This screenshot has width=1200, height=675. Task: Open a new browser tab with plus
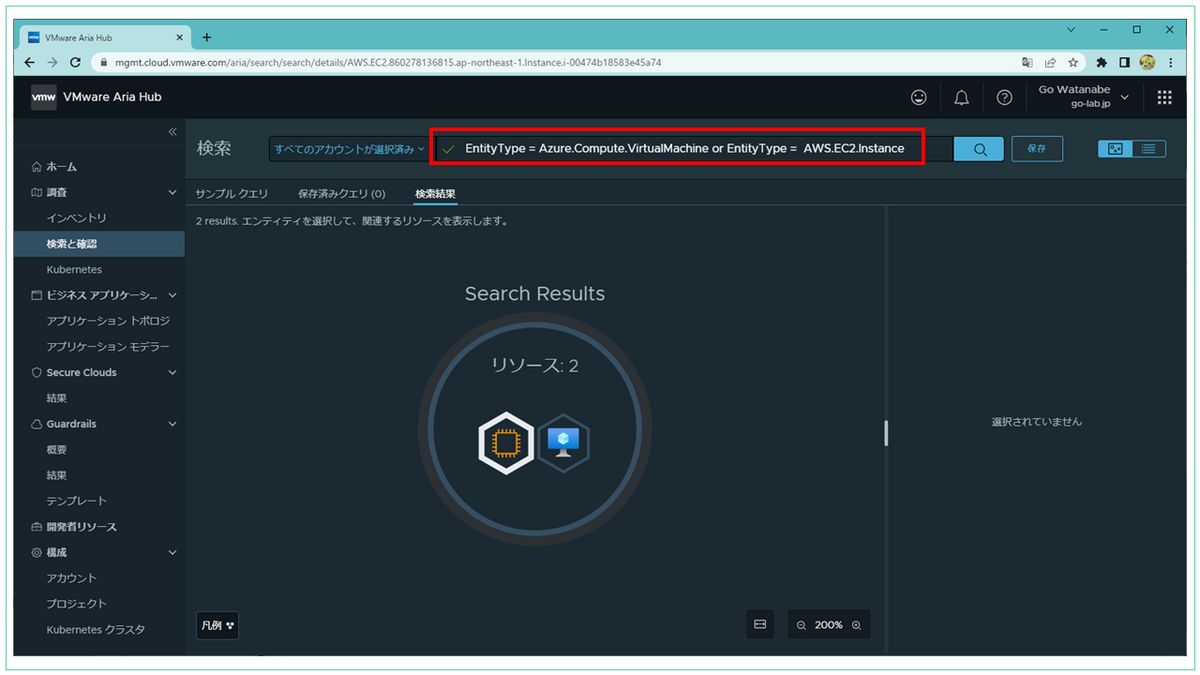click(207, 37)
